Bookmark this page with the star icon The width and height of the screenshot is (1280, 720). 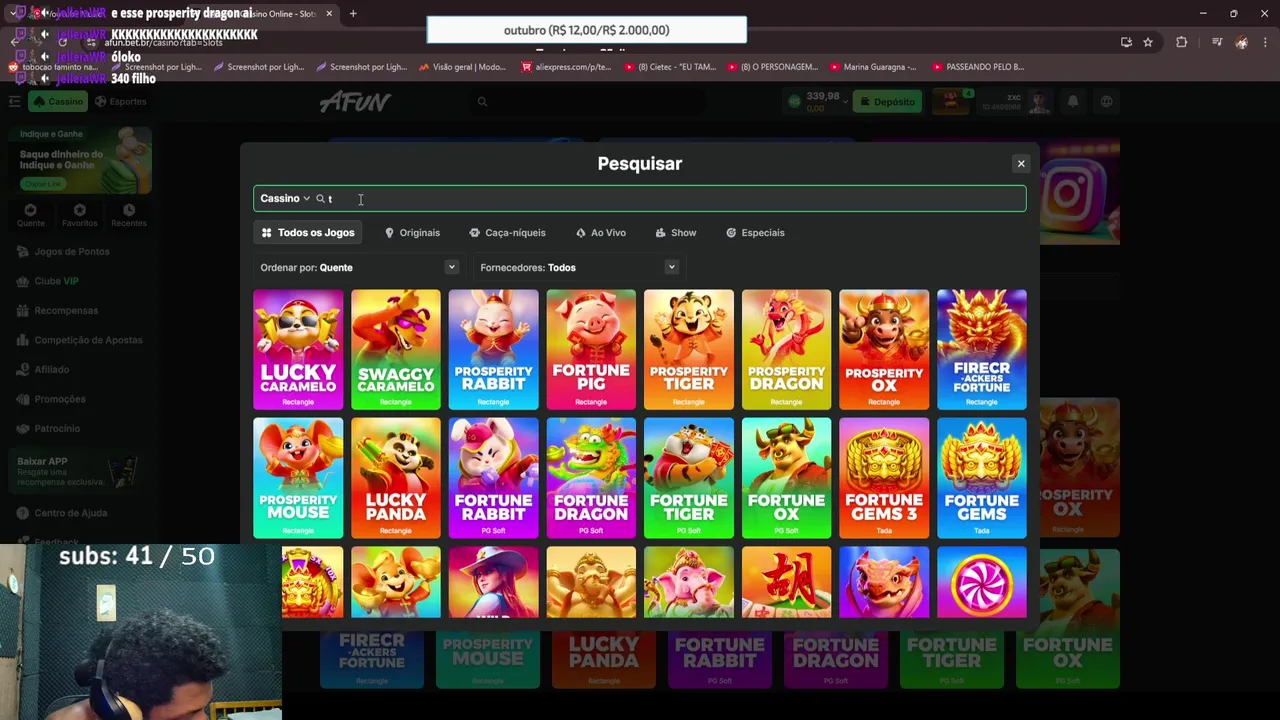pyautogui.click(x=1148, y=42)
